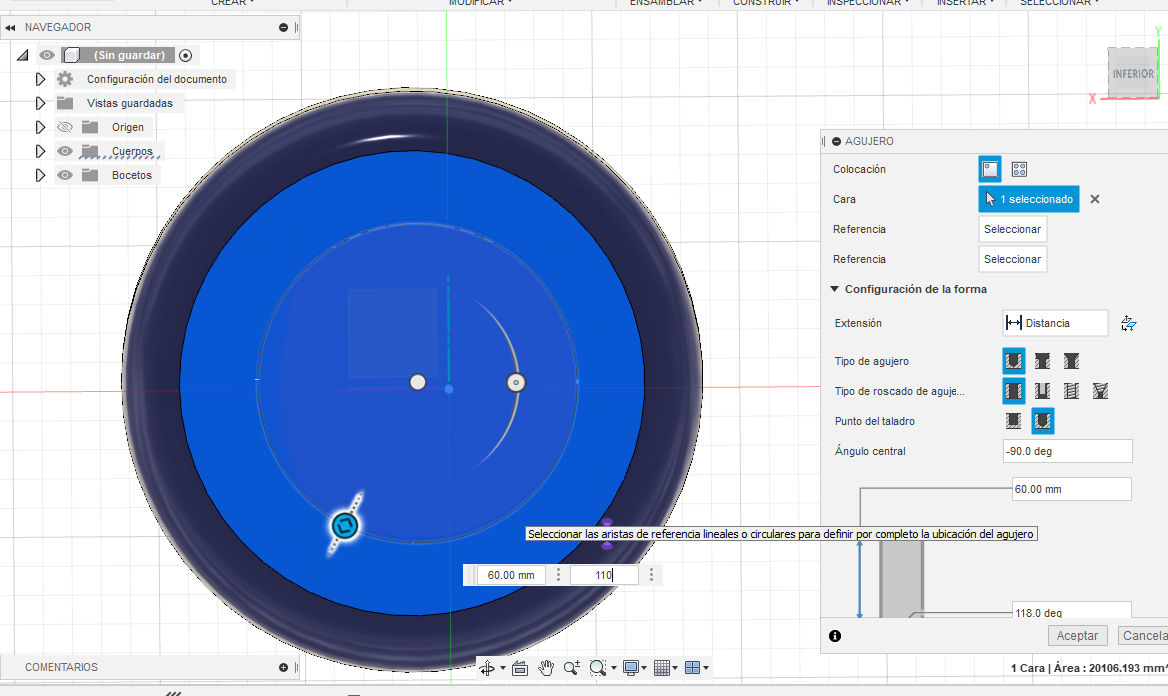Viewport: 1168px width, 696px height.
Task: Choose flat drill point option
Action: (x=1014, y=421)
